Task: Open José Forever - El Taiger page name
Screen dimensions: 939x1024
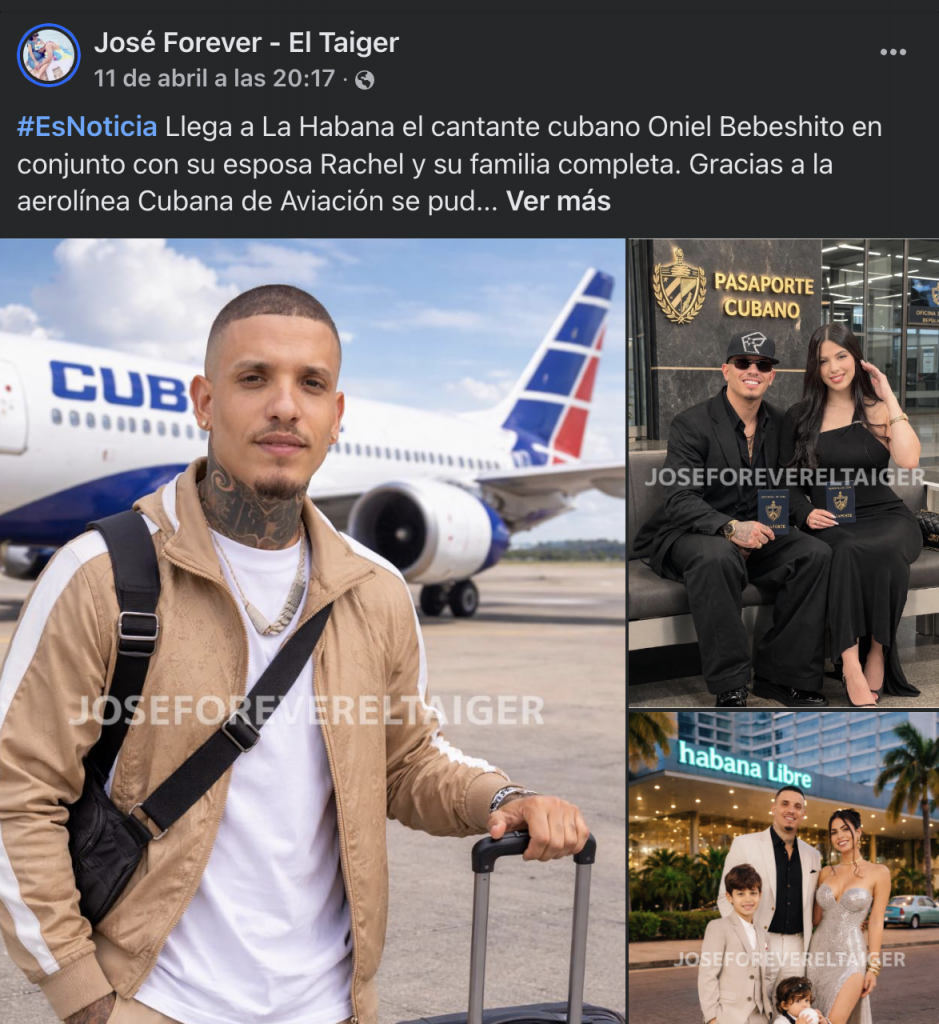Action: pyautogui.click(x=246, y=43)
